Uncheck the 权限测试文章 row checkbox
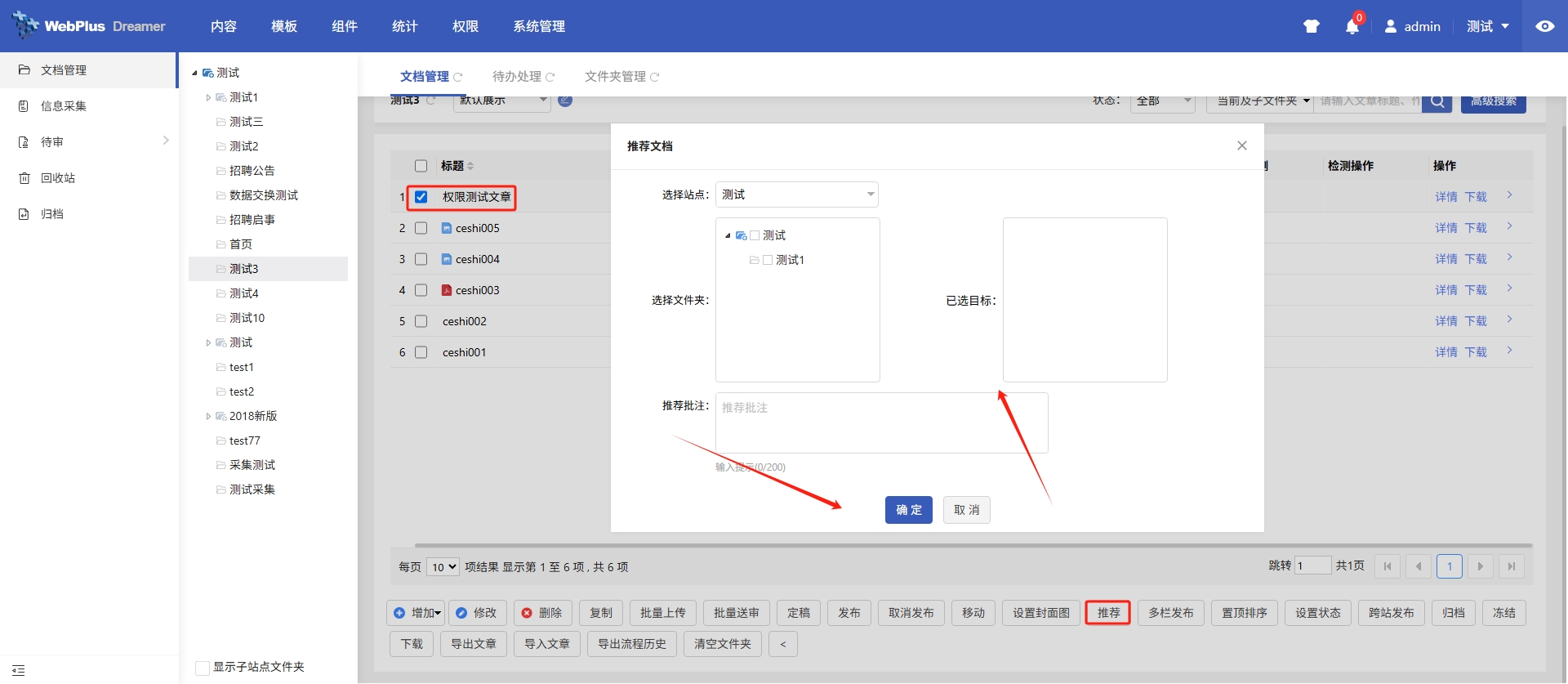 pyautogui.click(x=421, y=197)
